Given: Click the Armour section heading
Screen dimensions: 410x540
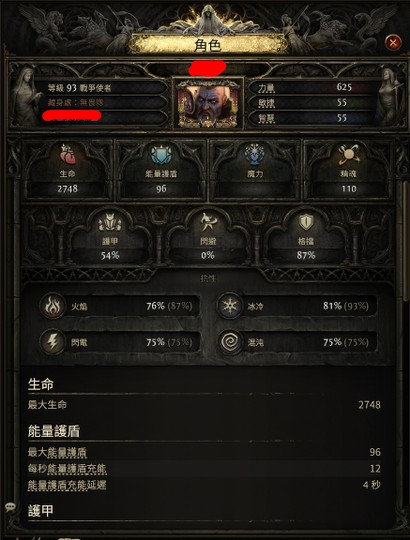Looking at the screenshot, I should coord(41,511).
